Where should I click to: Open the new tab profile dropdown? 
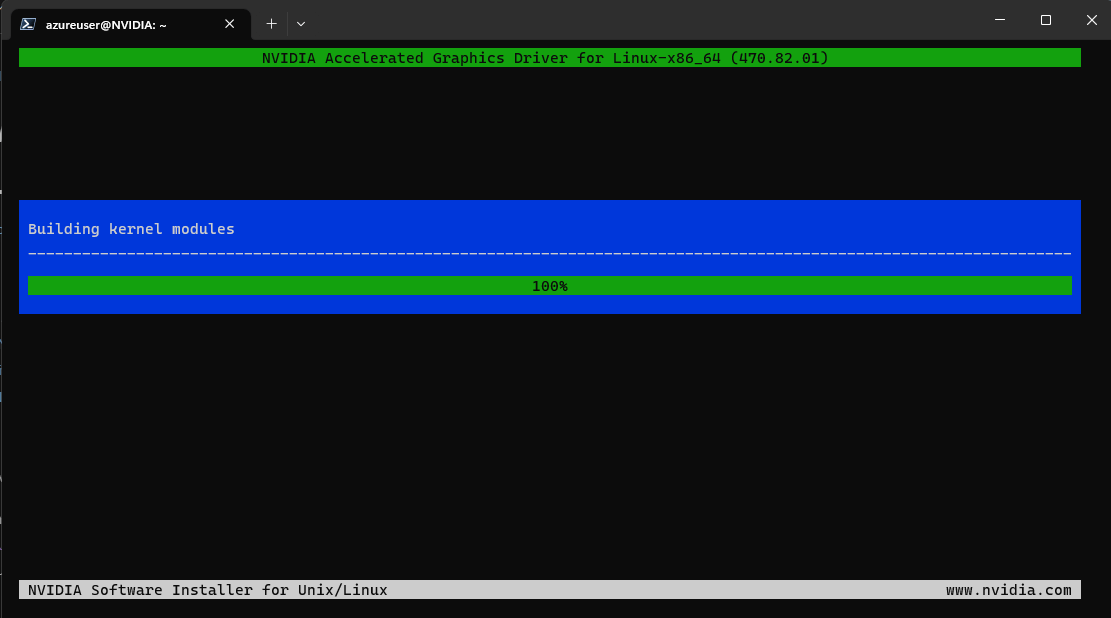click(x=301, y=24)
